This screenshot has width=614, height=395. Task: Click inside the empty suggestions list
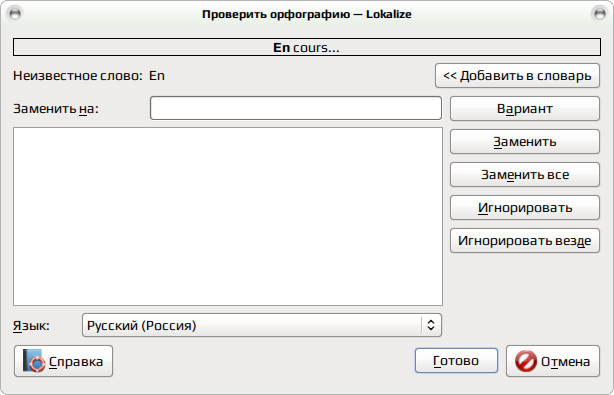click(228, 216)
